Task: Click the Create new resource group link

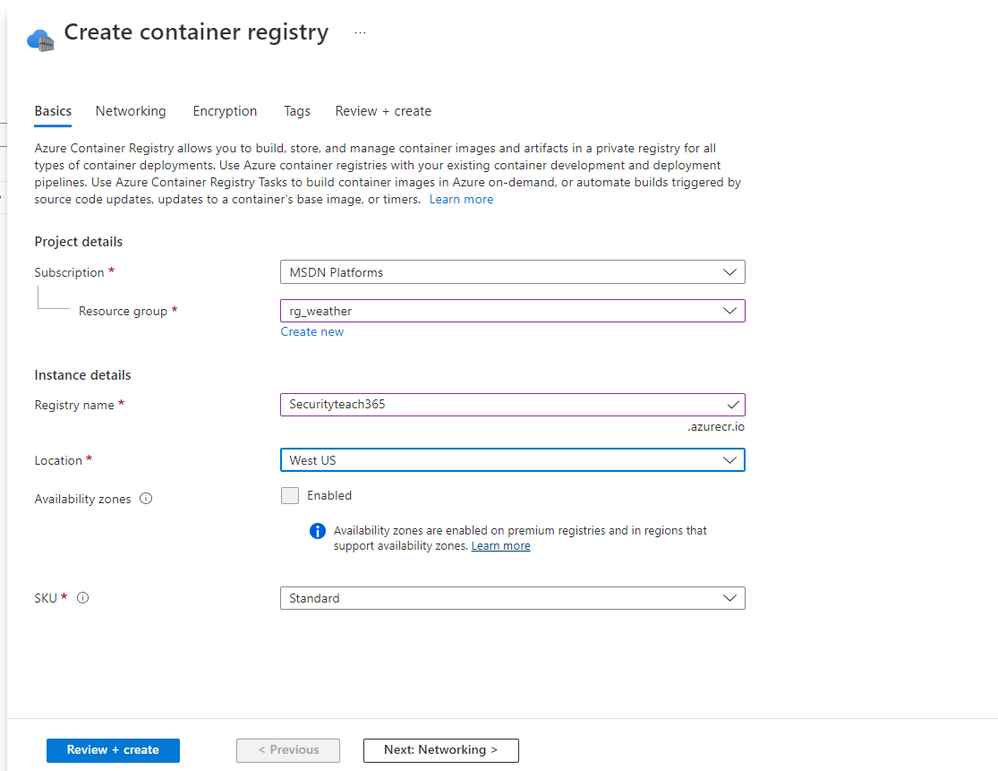Action: (x=312, y=332)
